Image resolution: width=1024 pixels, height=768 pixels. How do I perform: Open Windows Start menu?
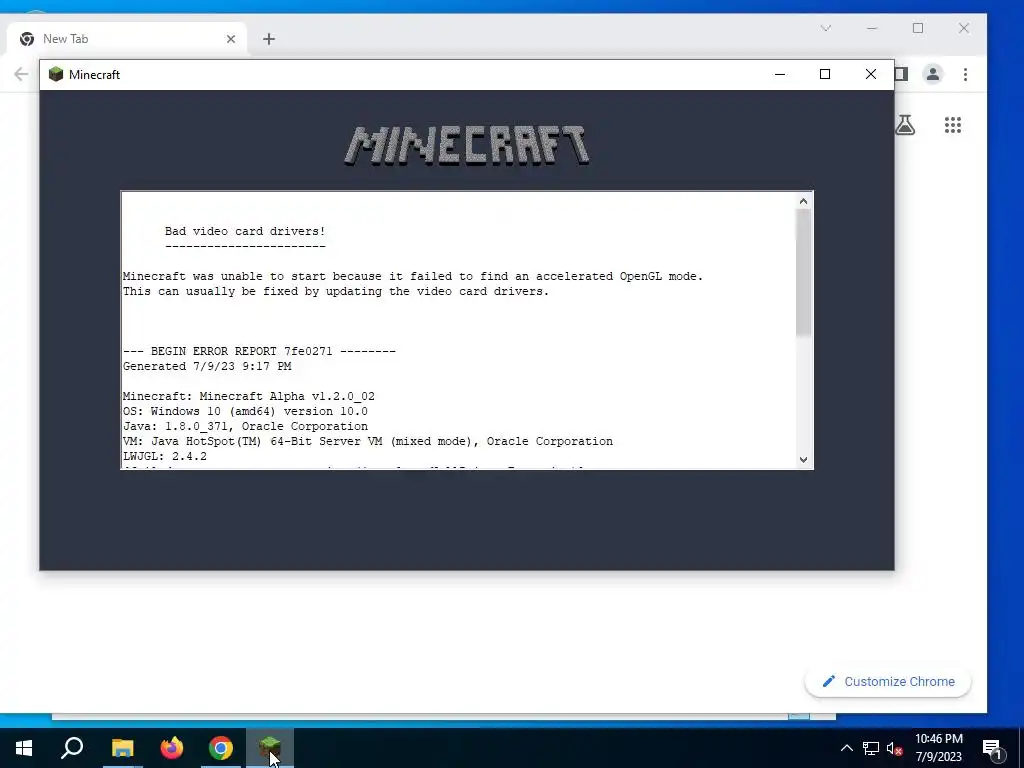coord(24,748)
